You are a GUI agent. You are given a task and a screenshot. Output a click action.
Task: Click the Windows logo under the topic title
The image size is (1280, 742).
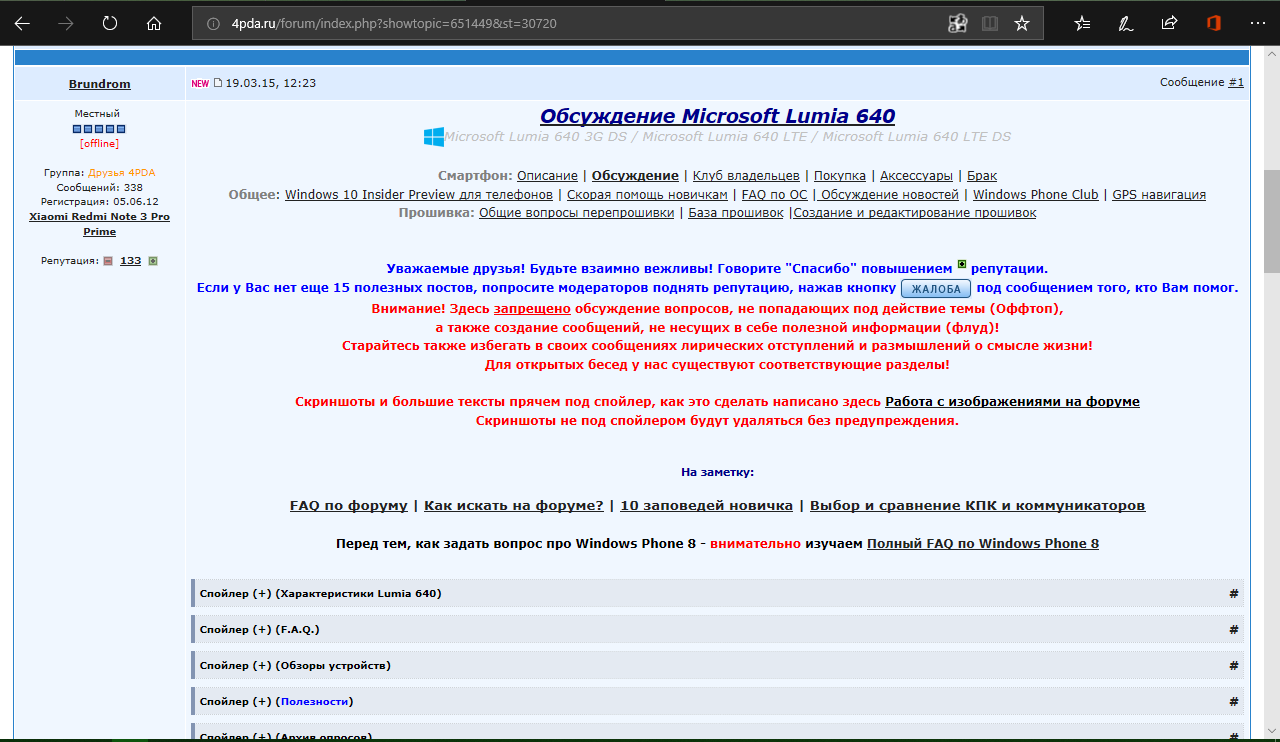pos(433,137)
